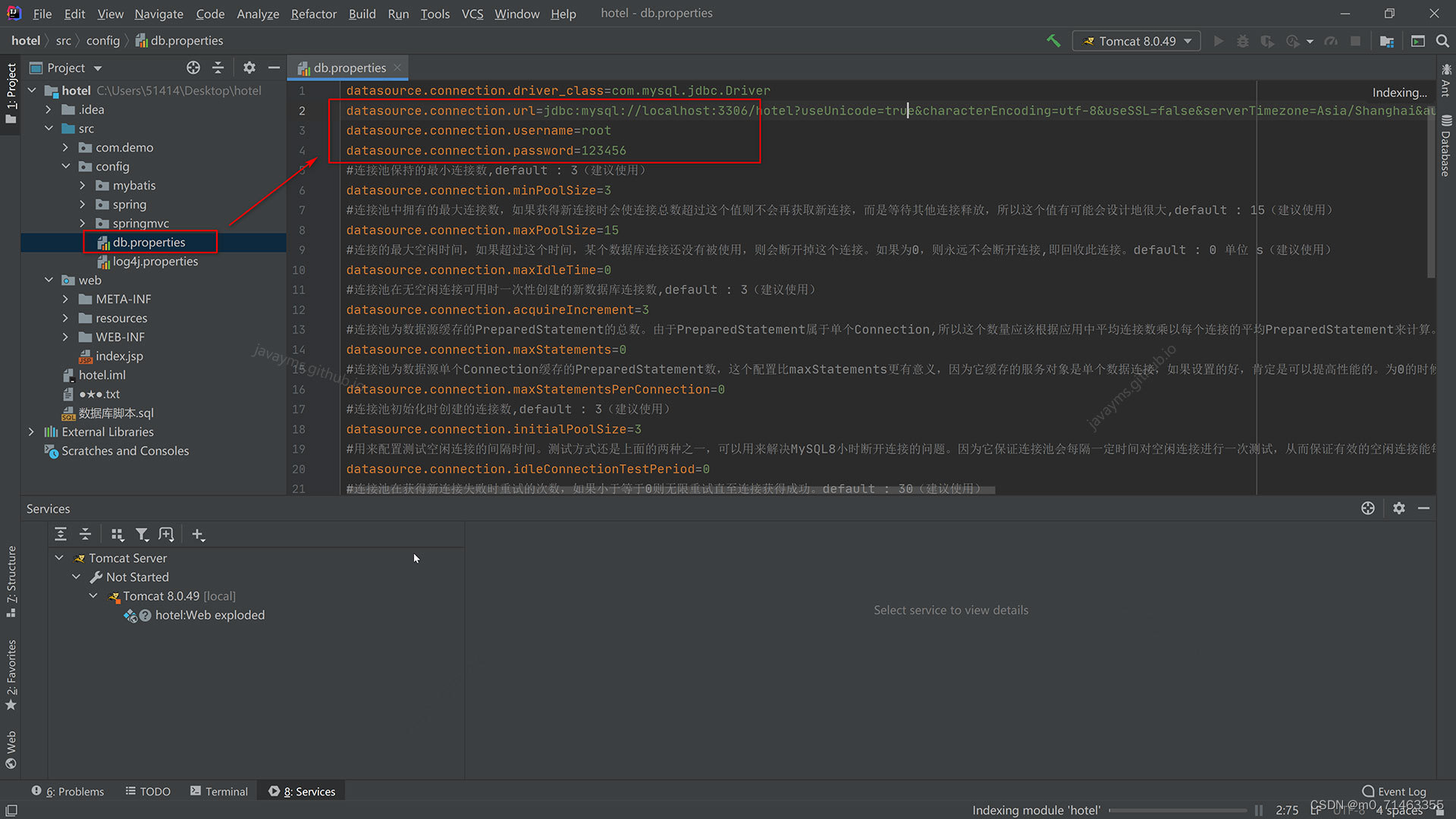Open the Project Structure icon in toolbar
Viewport: 1456px width, 819px height.
tap(1386, 41)
